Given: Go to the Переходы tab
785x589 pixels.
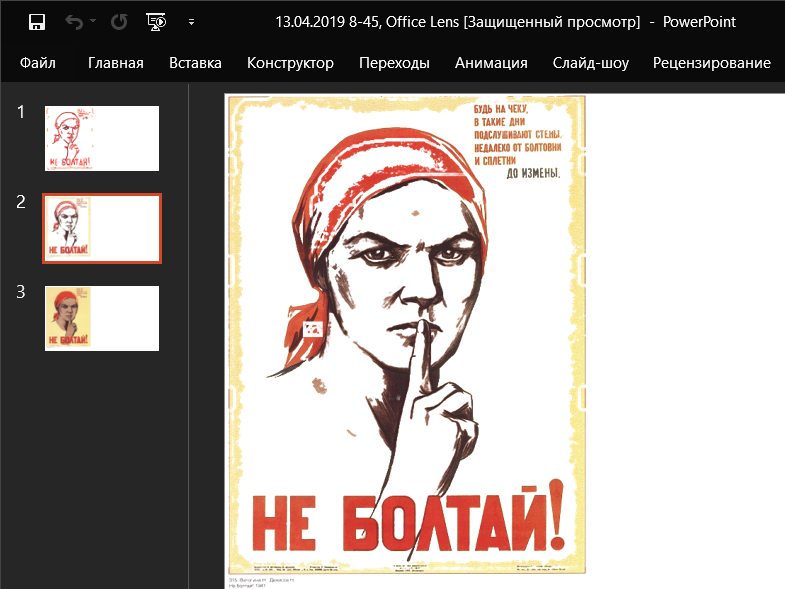Looking at the screenshot, I should pos(394,63).
